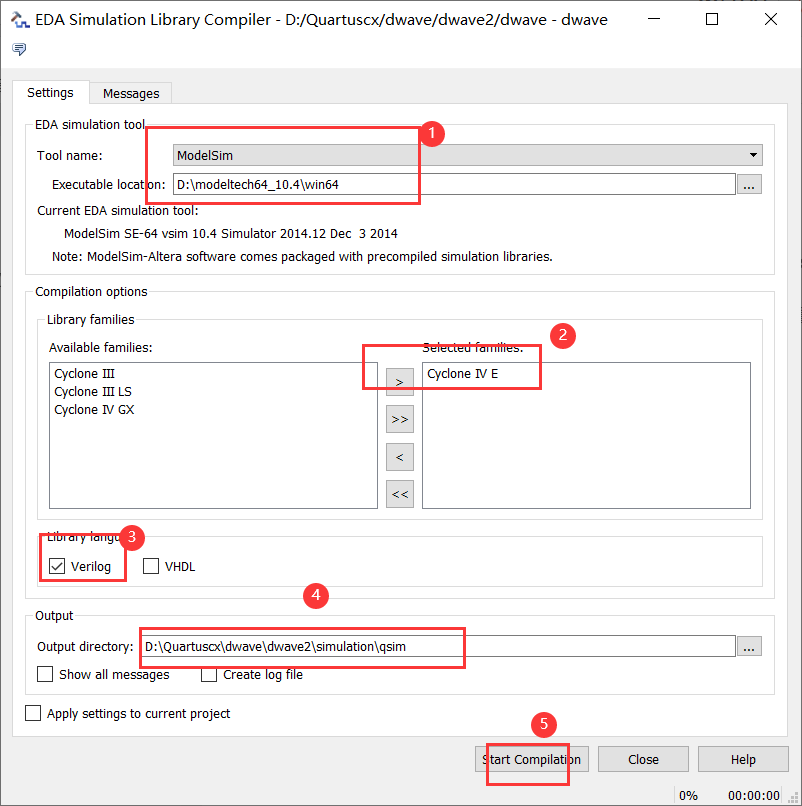Add all families with the >> button

point(400,419)
